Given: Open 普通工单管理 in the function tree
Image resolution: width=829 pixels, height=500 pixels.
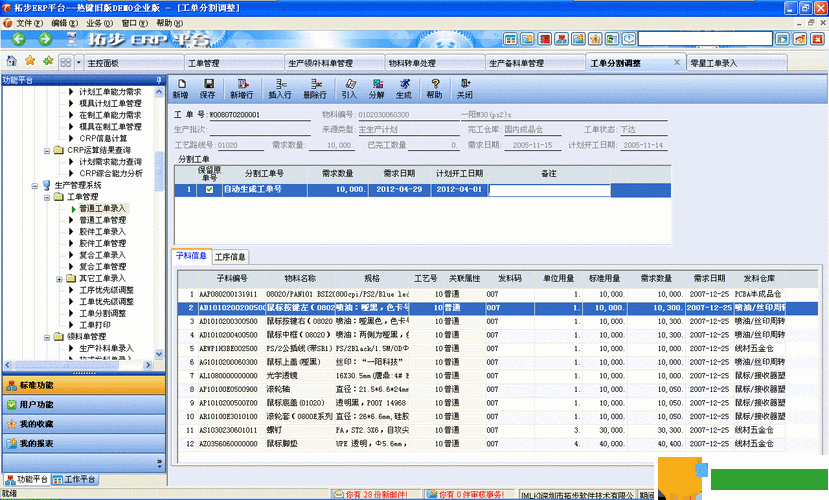Looking at the screenshot, I should [103, 220].
